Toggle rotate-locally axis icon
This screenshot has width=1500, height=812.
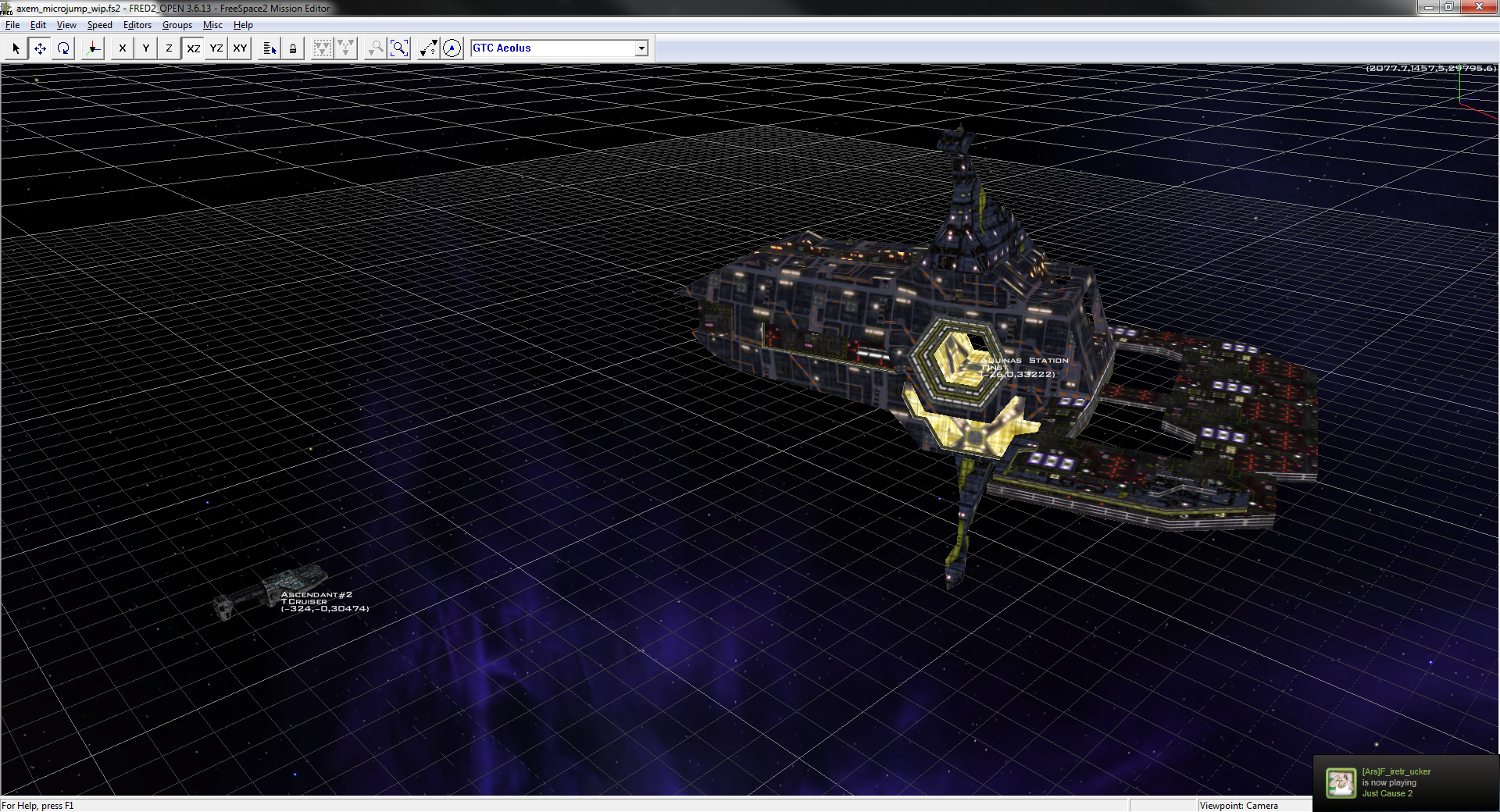(x=93, y=48)
